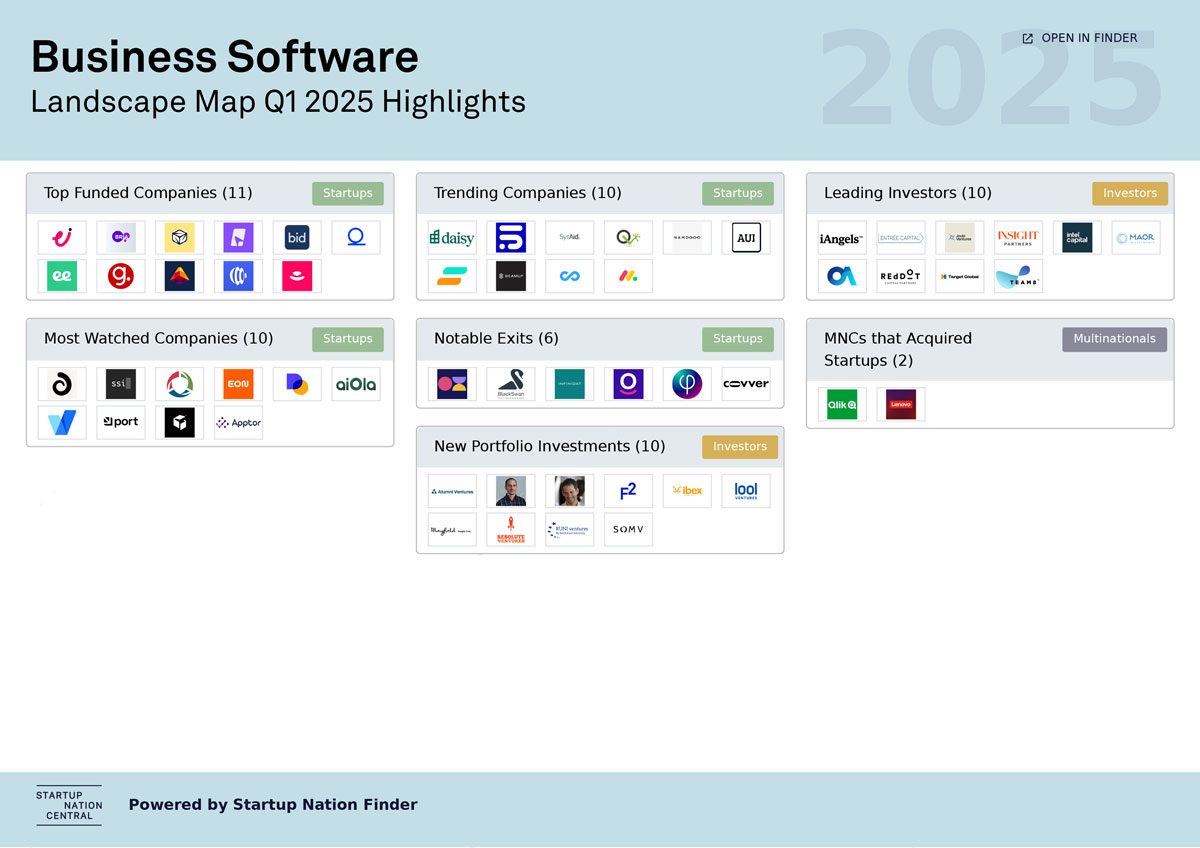The image size is (1200, 848).
Task: Click the Covver logo in Notable Exits
Action: tap(746, 383)
